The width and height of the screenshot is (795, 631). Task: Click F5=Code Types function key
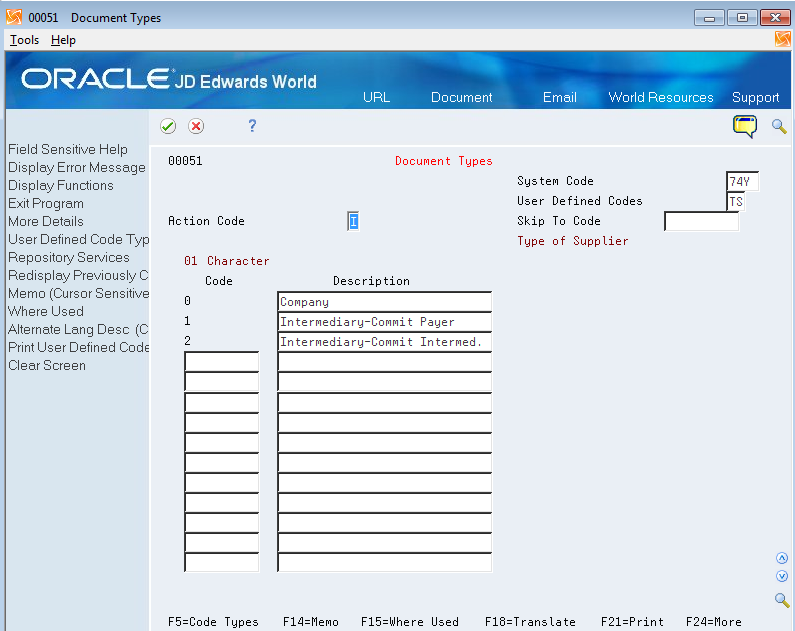pyautogui.click(x=213, y=622)
